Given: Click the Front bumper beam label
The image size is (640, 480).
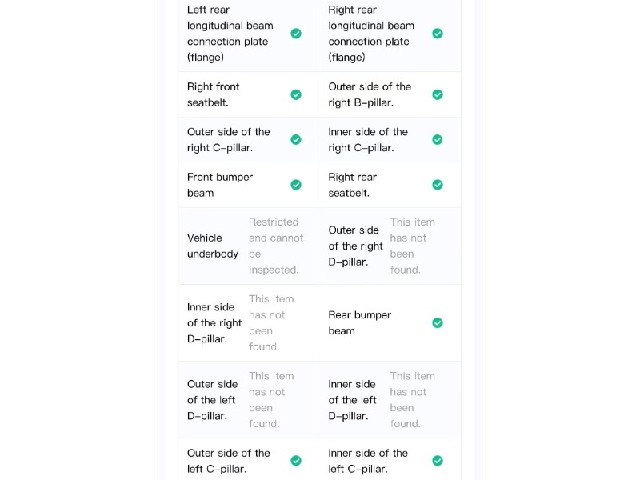Looking at the screenshot, I should [220, 185].
